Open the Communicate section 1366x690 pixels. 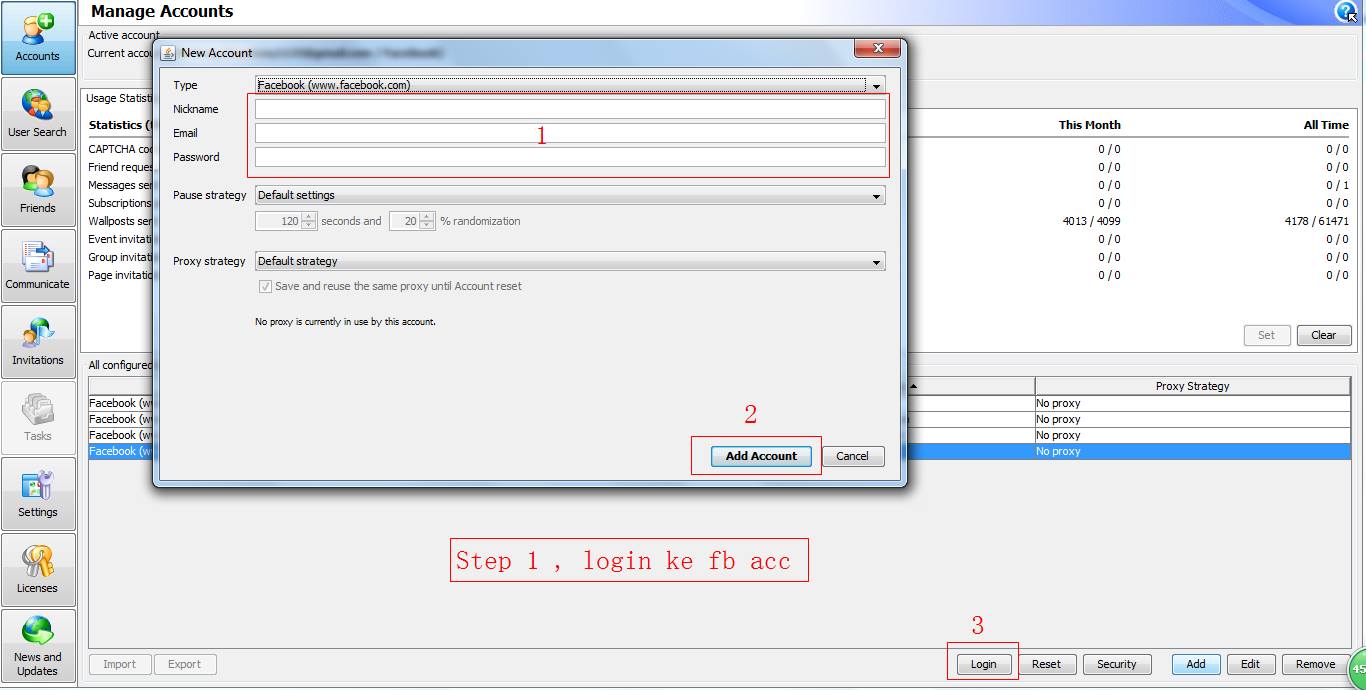(x=38, y=266)
